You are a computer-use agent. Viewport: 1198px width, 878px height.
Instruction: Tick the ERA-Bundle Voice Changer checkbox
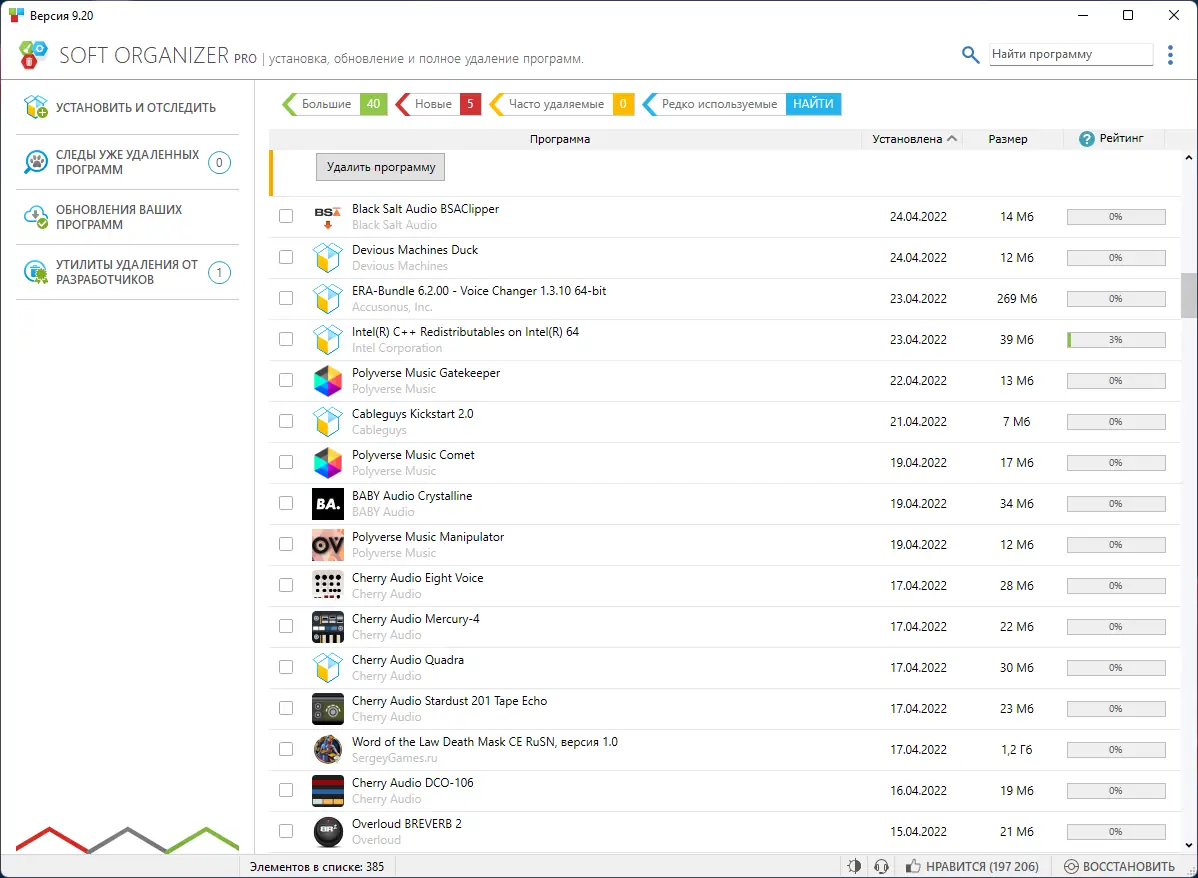coord(286,298)
